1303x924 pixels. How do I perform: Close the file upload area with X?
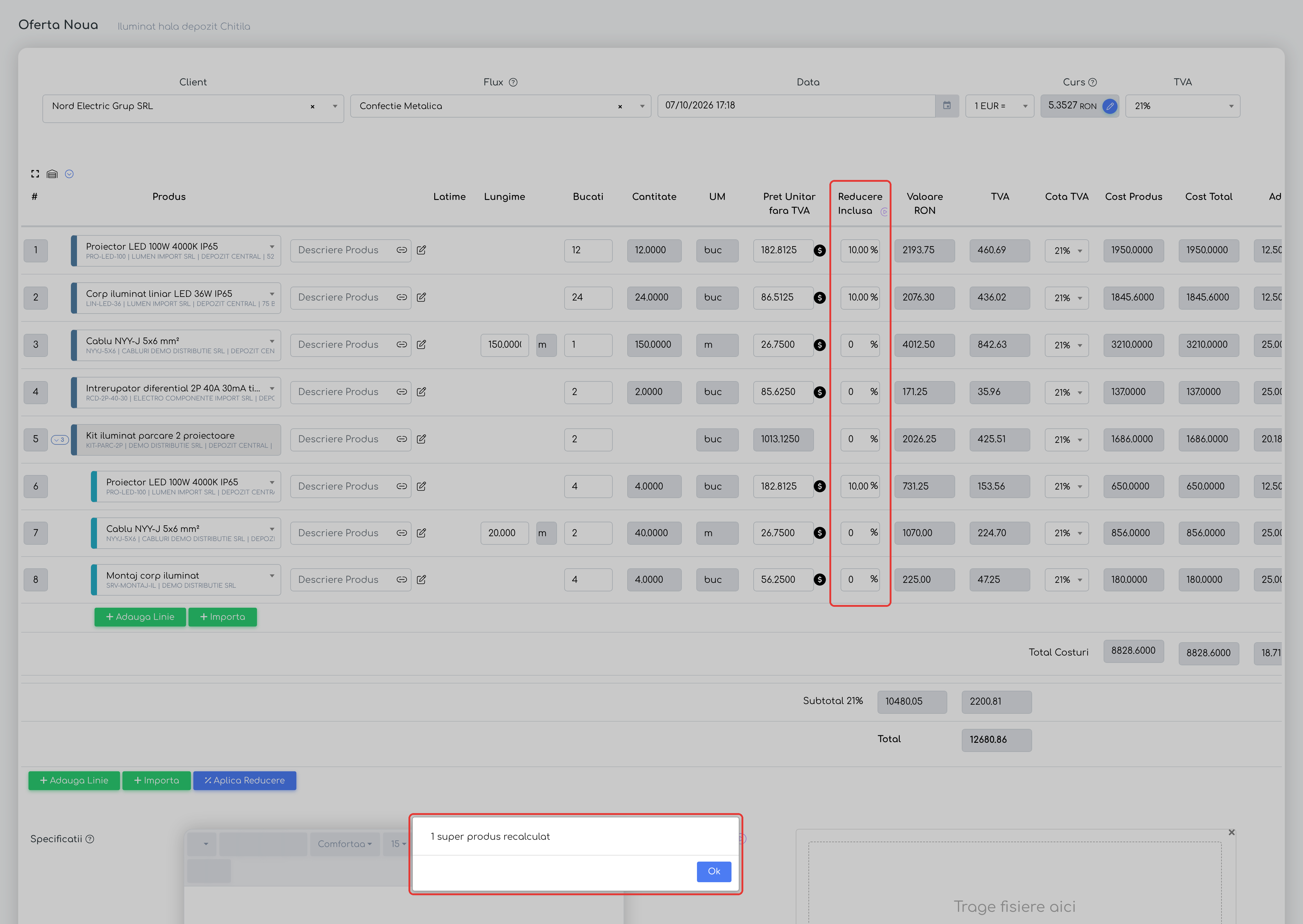pyautogui.click(x=1231, y=833)
